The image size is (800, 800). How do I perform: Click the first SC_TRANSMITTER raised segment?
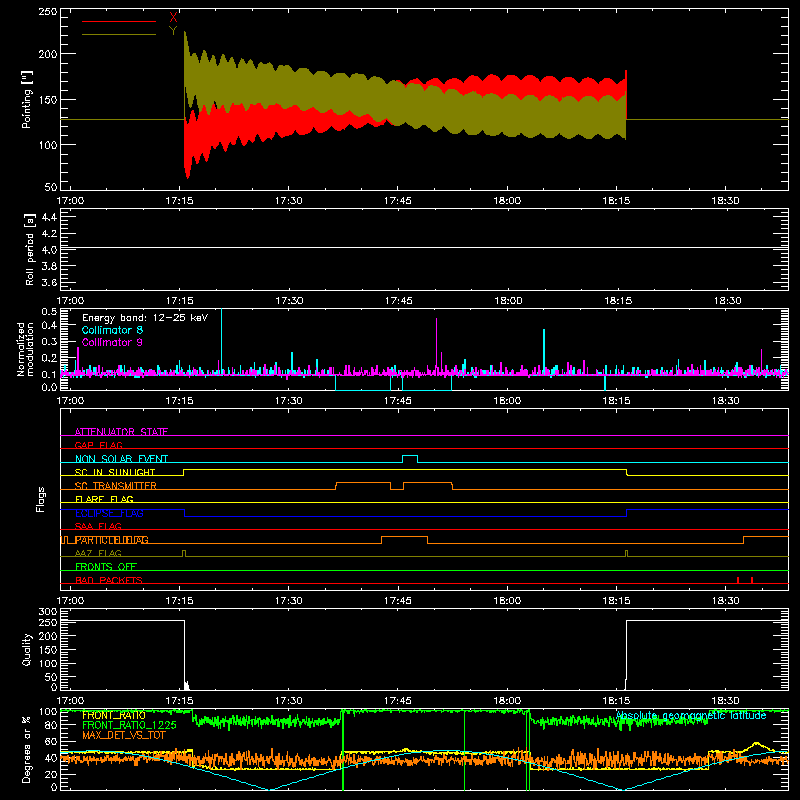click(363, 483)
